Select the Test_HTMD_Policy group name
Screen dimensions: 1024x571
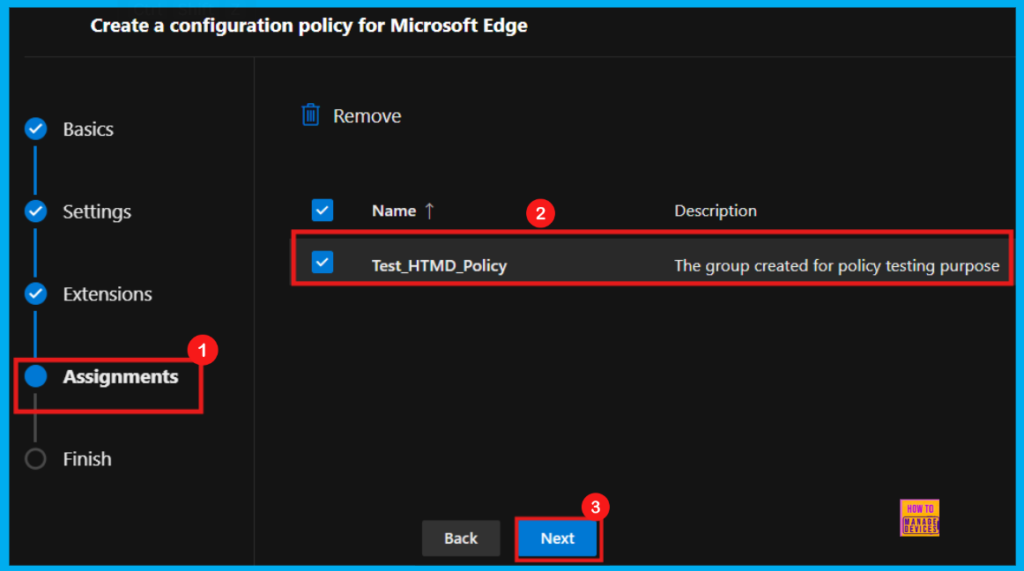439,266
